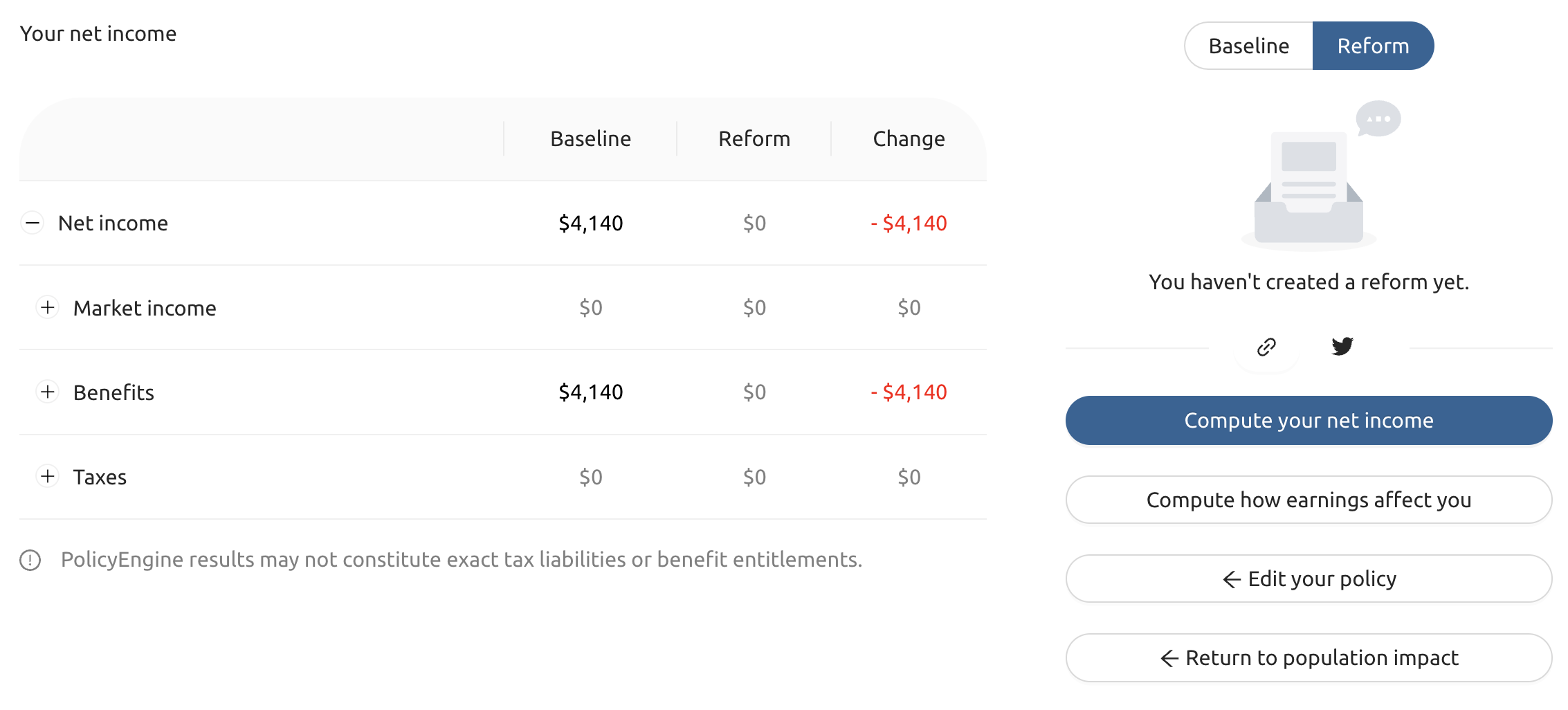This screenshot has height=710, width=1568.
Task: Select the red -$4,140 change value
Action: pyautogui.click(x=909, y=223)
